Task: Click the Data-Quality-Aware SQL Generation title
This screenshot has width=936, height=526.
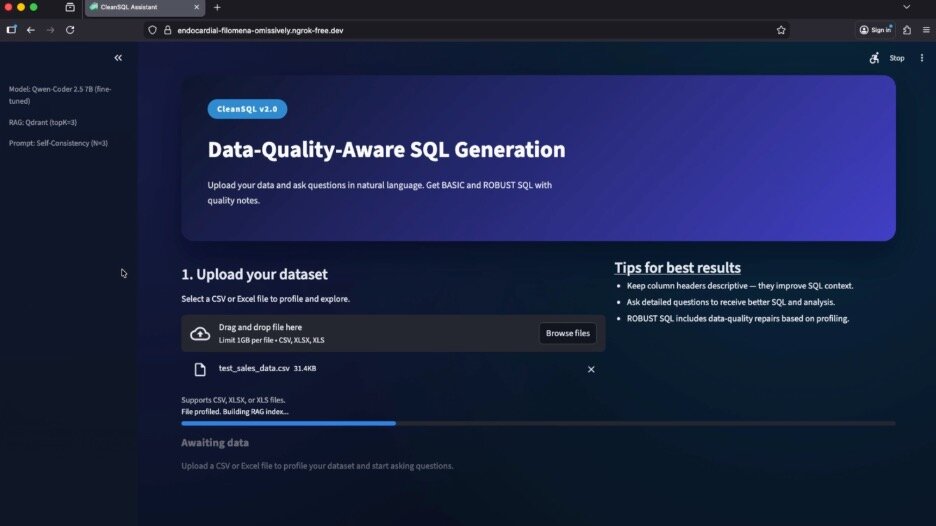Action: [x=386, y=149]
